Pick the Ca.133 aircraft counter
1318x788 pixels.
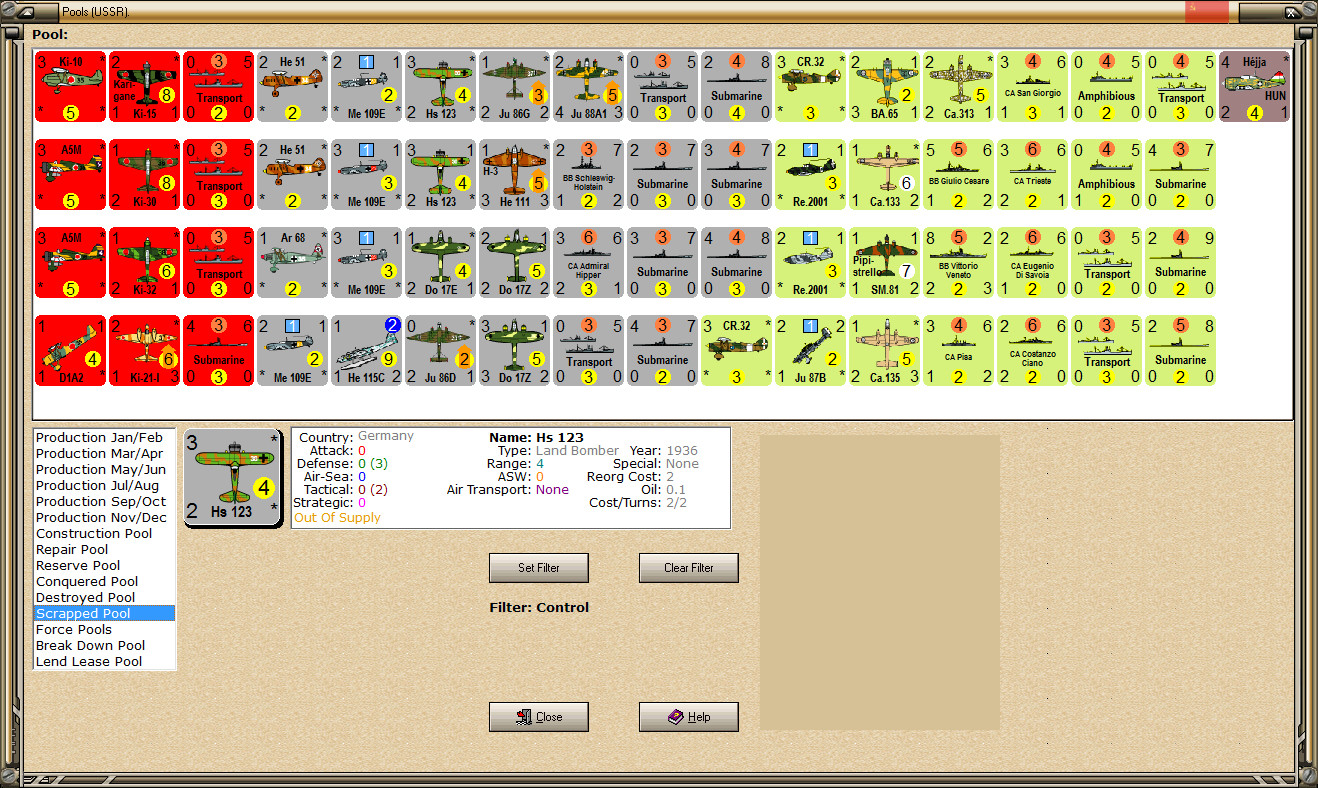pos(884,175)
